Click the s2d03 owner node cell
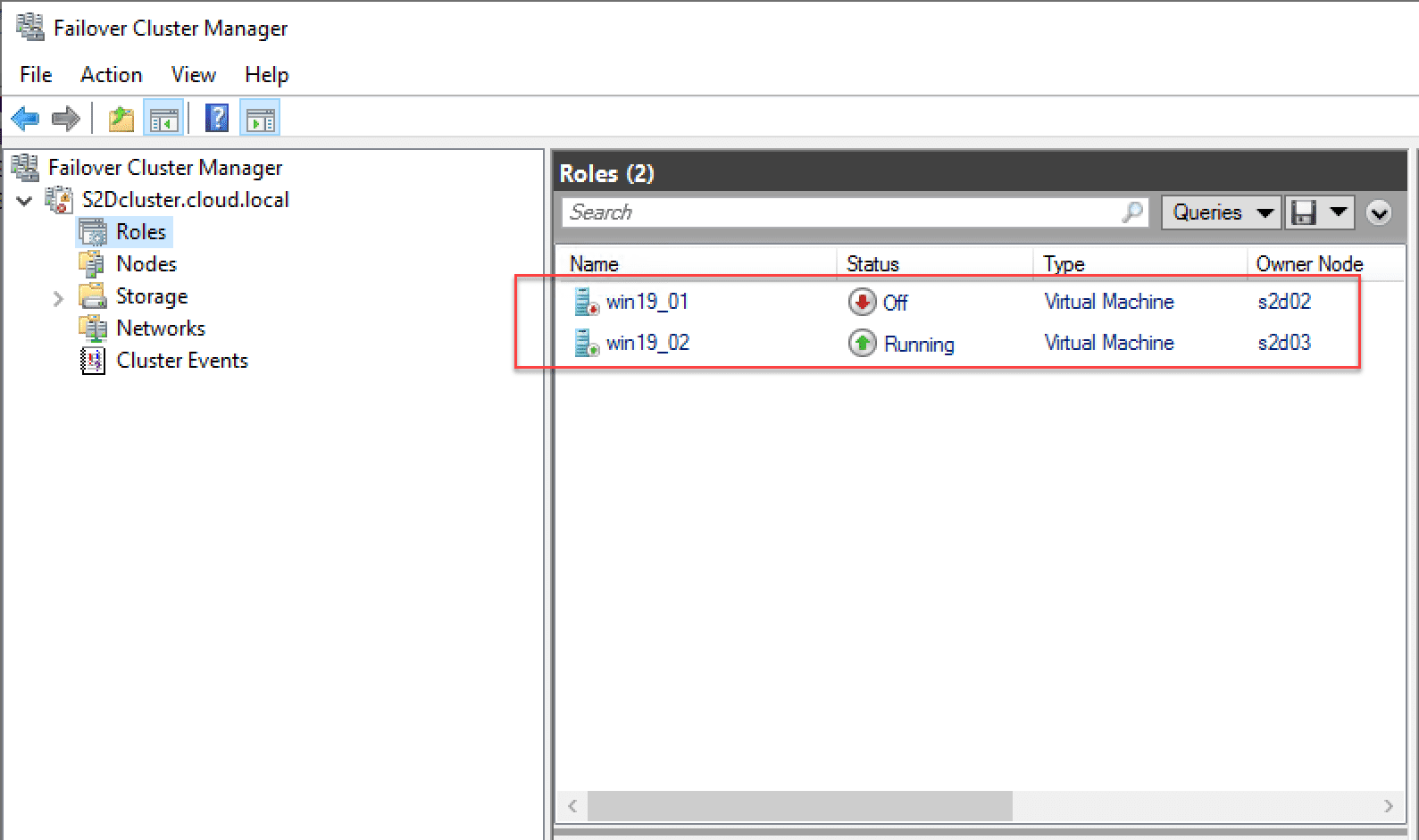1419x840 pixels. tap(1284, 343)
